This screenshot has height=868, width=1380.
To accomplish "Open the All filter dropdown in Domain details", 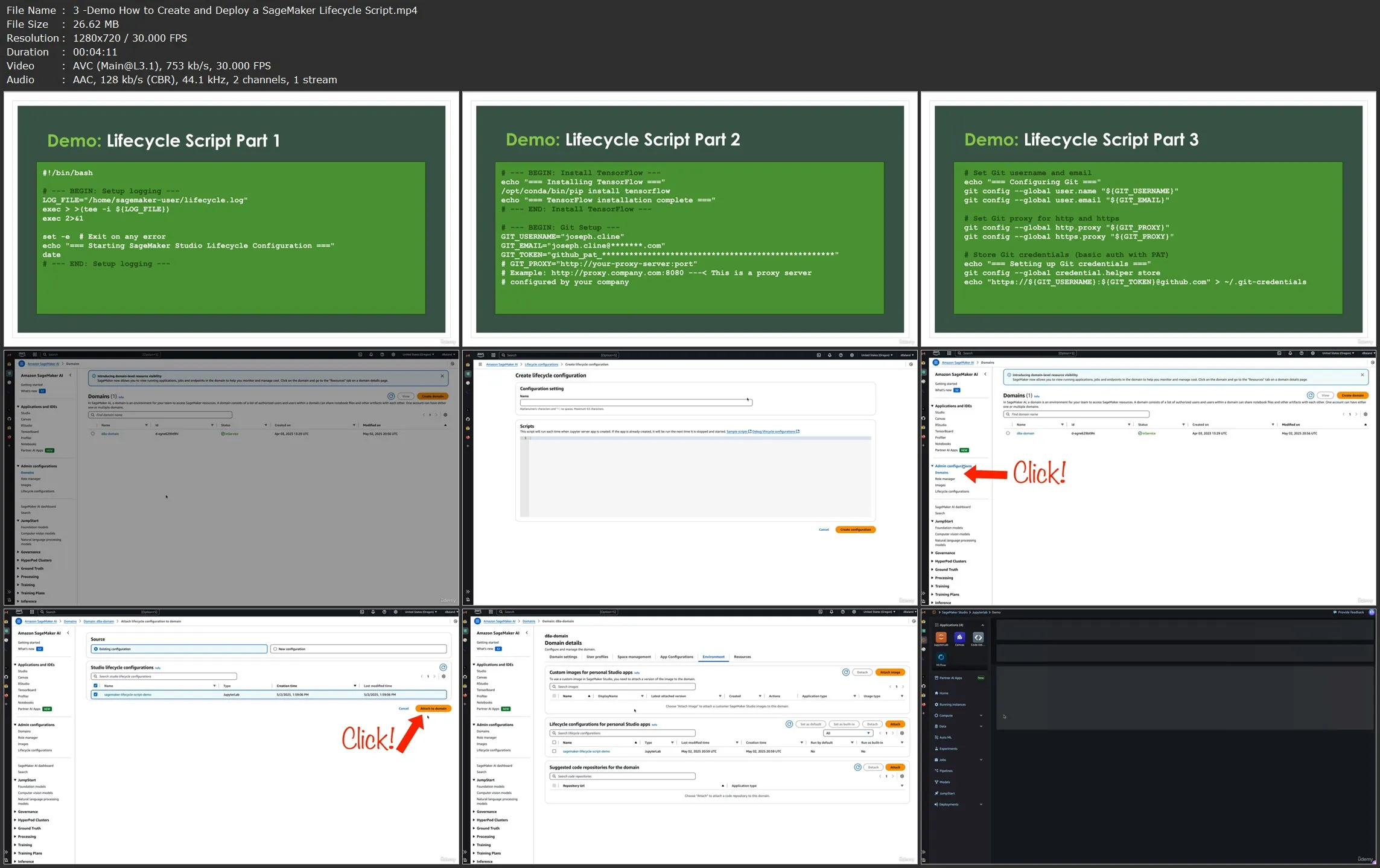I will [848, 733].
